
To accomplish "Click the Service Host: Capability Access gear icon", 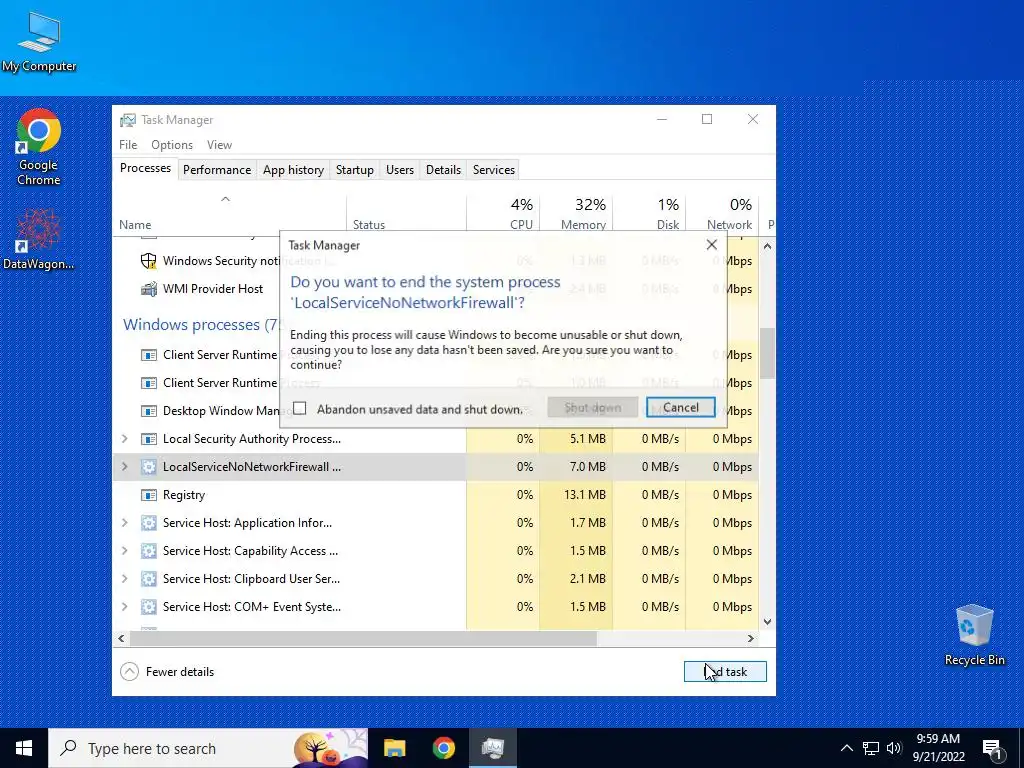I will click(149, 551).
